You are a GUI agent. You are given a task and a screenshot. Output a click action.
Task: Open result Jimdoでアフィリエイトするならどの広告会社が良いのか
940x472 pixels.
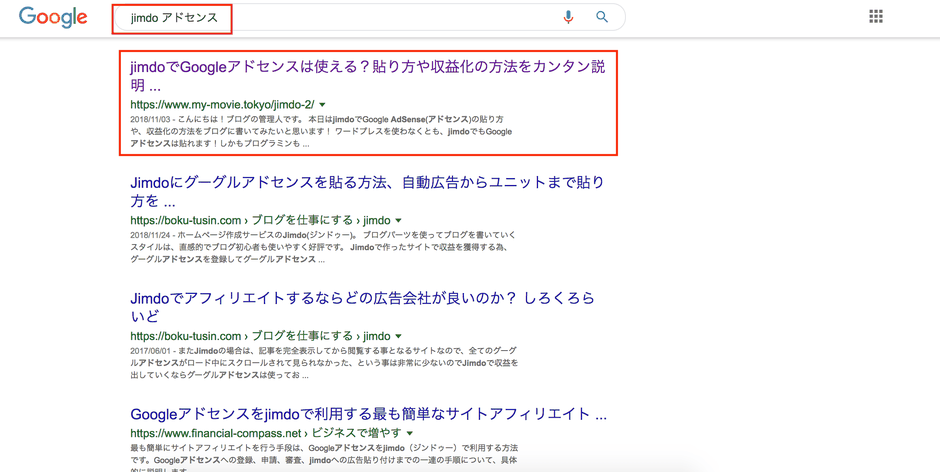[362, 306]
